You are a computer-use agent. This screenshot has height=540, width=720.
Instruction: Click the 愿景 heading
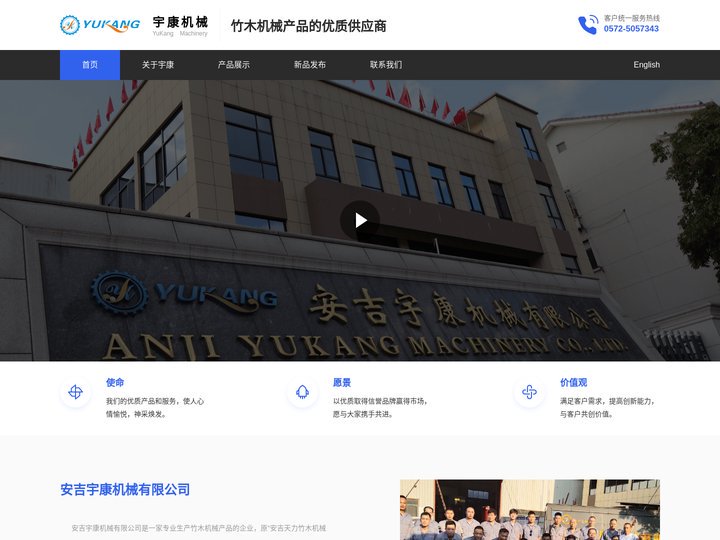click(342, 382)
